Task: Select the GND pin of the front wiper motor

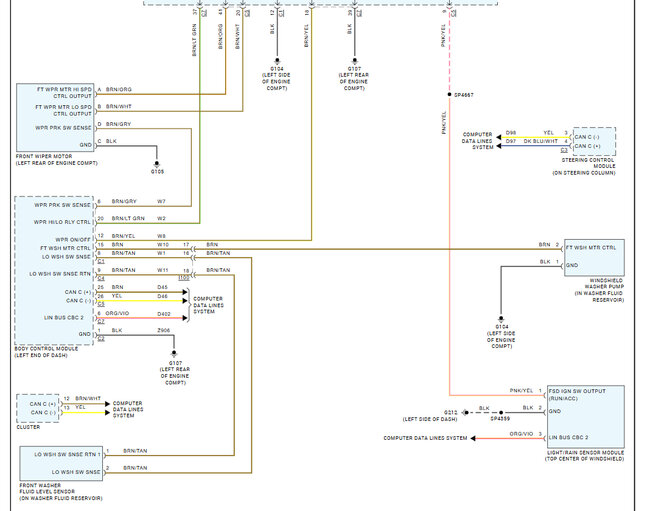Action: [x=85, y=145]
